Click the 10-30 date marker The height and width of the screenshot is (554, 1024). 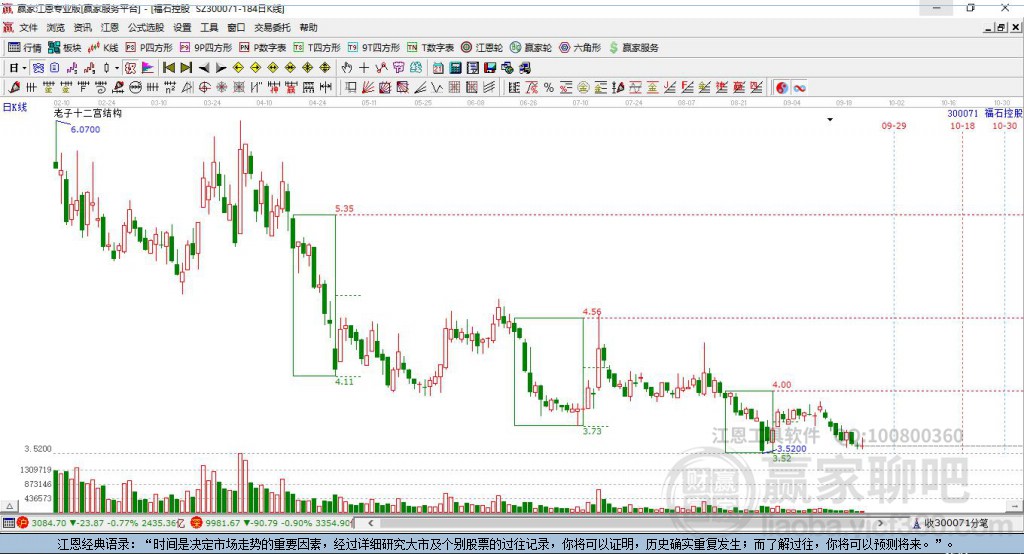tap(1005, 125)
